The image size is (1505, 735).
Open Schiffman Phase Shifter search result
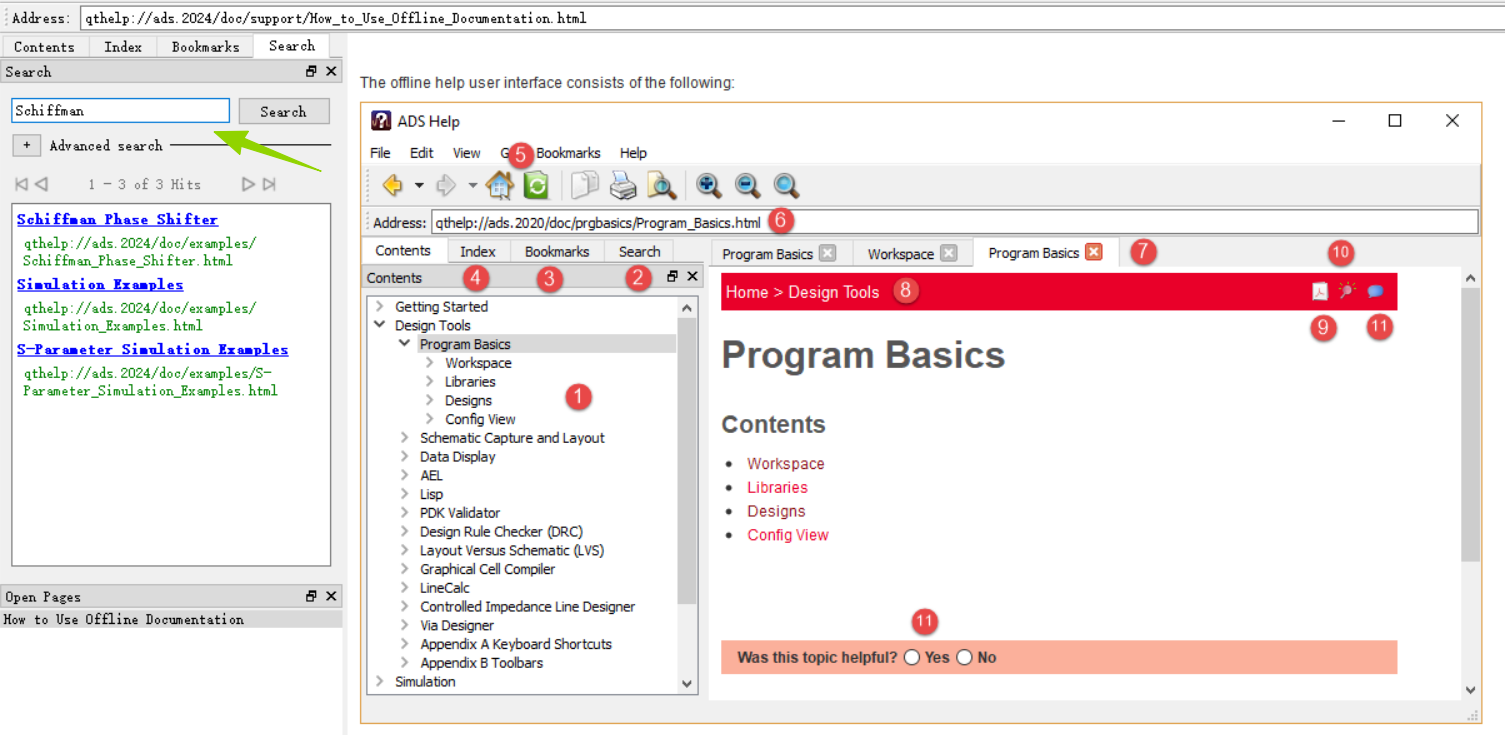pos(117,219)
